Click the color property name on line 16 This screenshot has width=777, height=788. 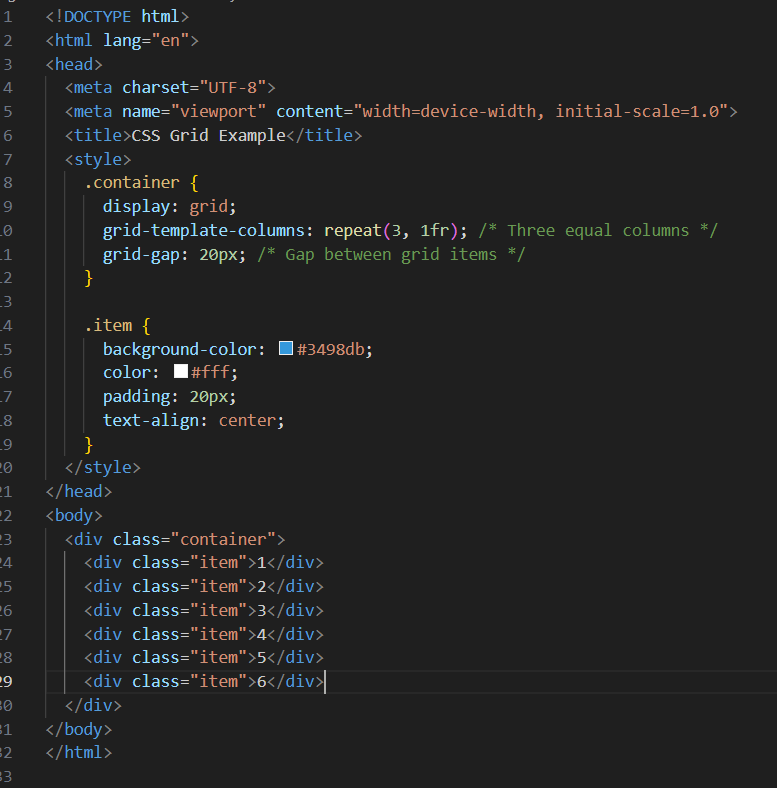pos(127,372)
